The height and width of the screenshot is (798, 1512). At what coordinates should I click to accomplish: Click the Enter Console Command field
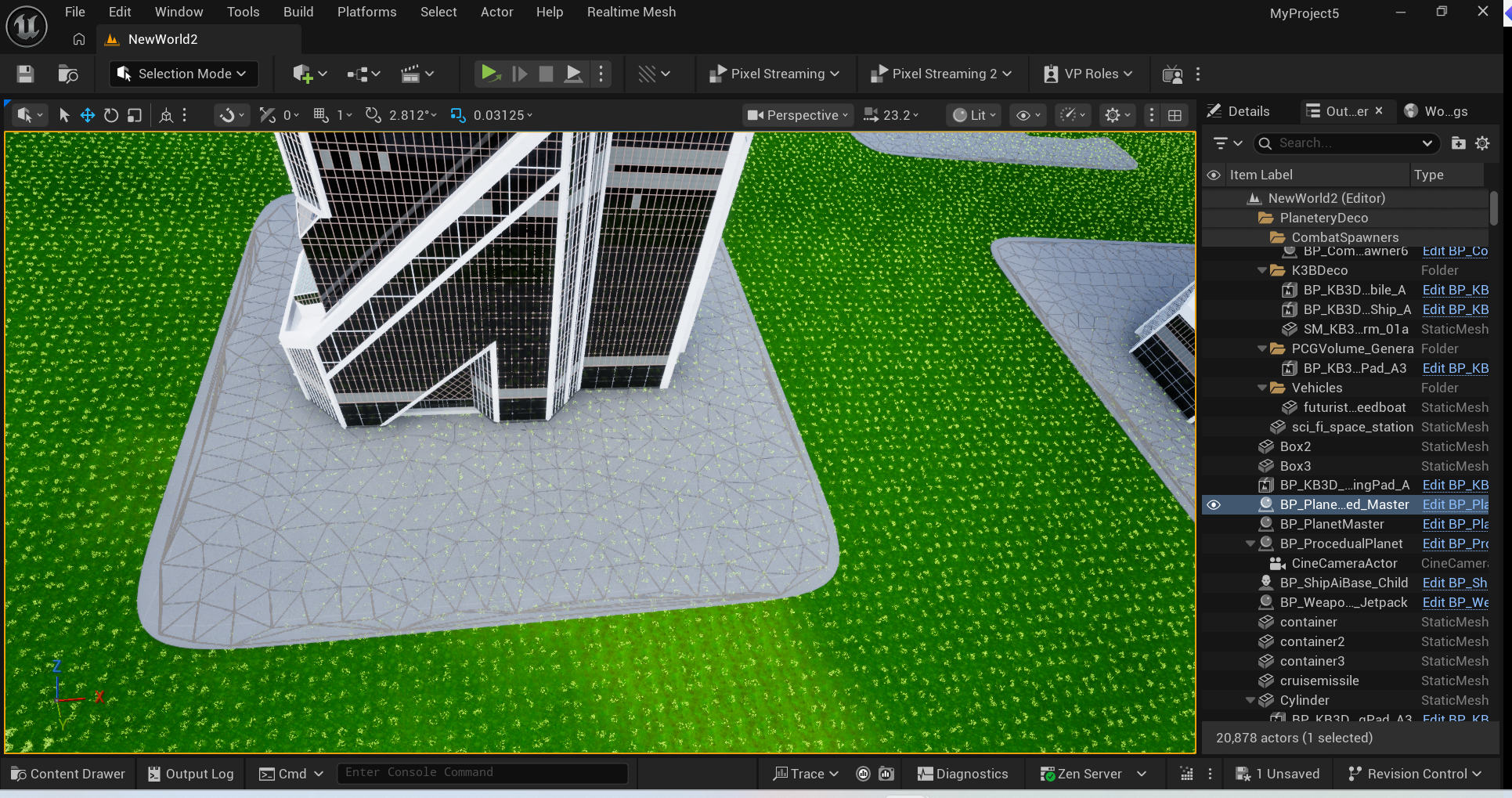tap(482, 773)
